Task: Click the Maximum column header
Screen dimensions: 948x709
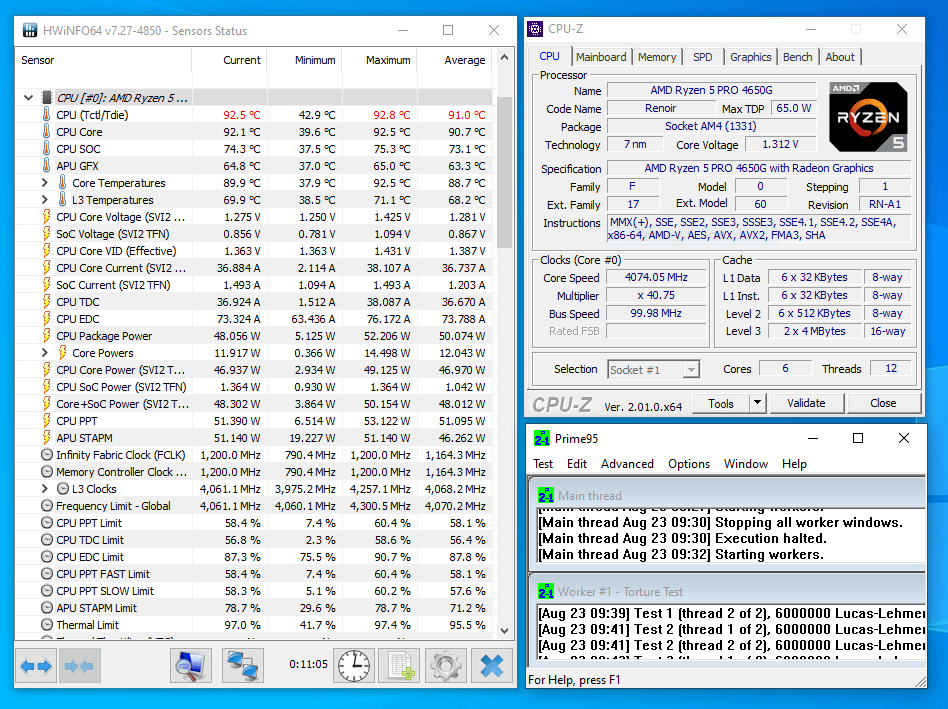Action: tap(380, 60)
